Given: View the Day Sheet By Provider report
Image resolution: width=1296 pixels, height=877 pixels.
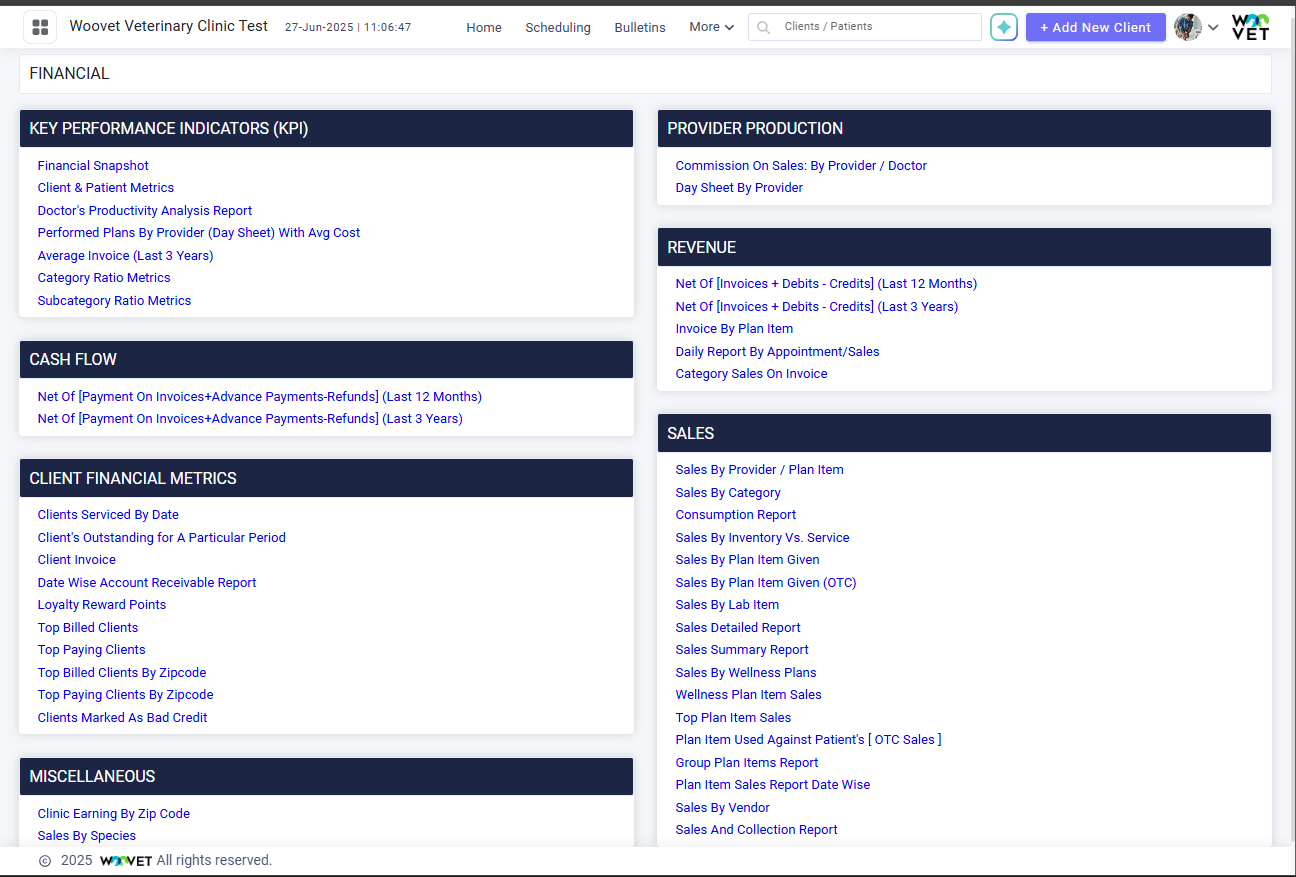Looking at the screenshot, I should pyautogui.click(x=738, y=187).
